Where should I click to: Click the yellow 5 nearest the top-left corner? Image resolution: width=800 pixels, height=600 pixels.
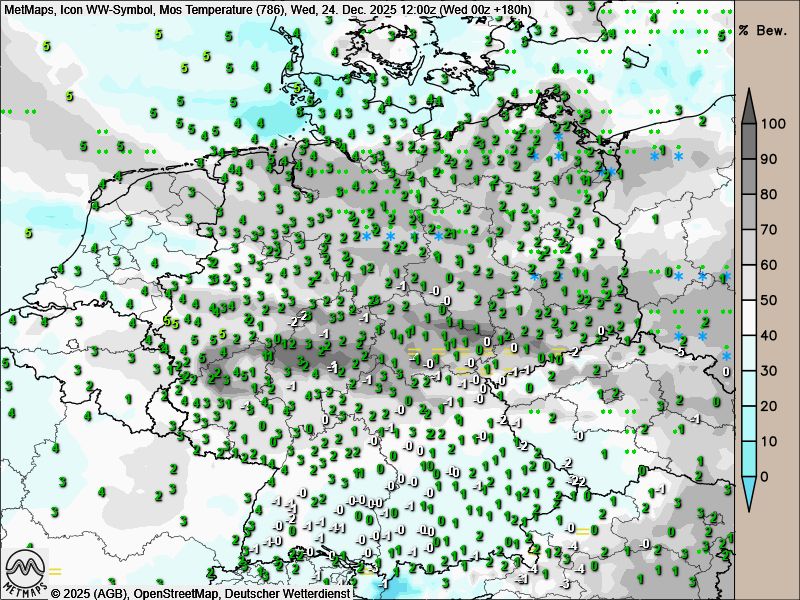pyautogui.click(x=45, y=46)
